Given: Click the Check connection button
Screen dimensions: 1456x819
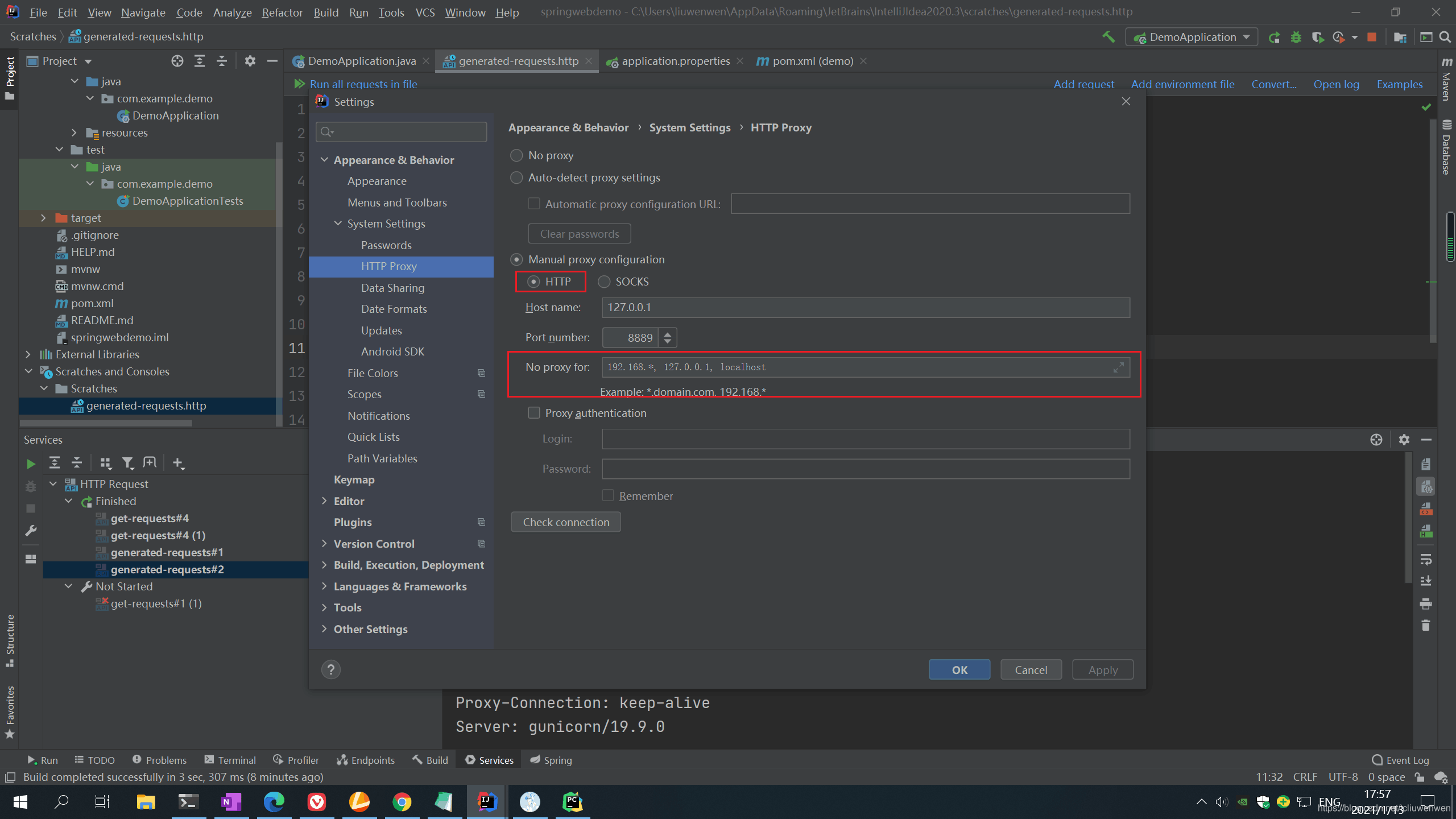Looking at the screenshot, I should click(x=566, y=522).
